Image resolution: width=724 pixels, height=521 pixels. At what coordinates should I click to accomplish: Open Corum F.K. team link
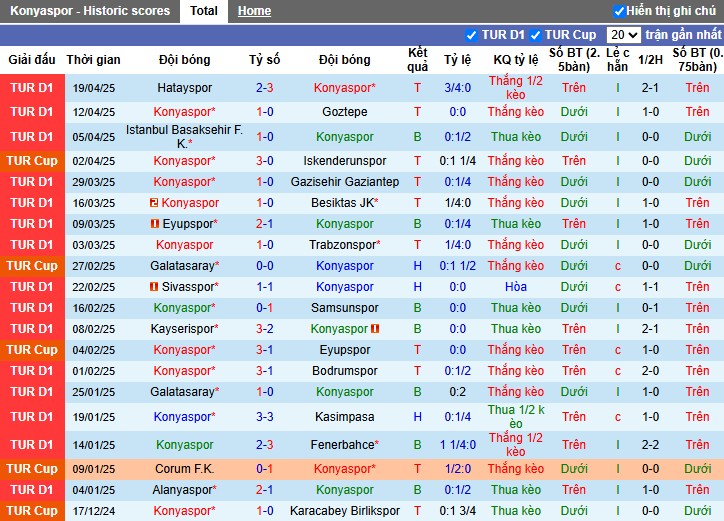pos(184,469)
